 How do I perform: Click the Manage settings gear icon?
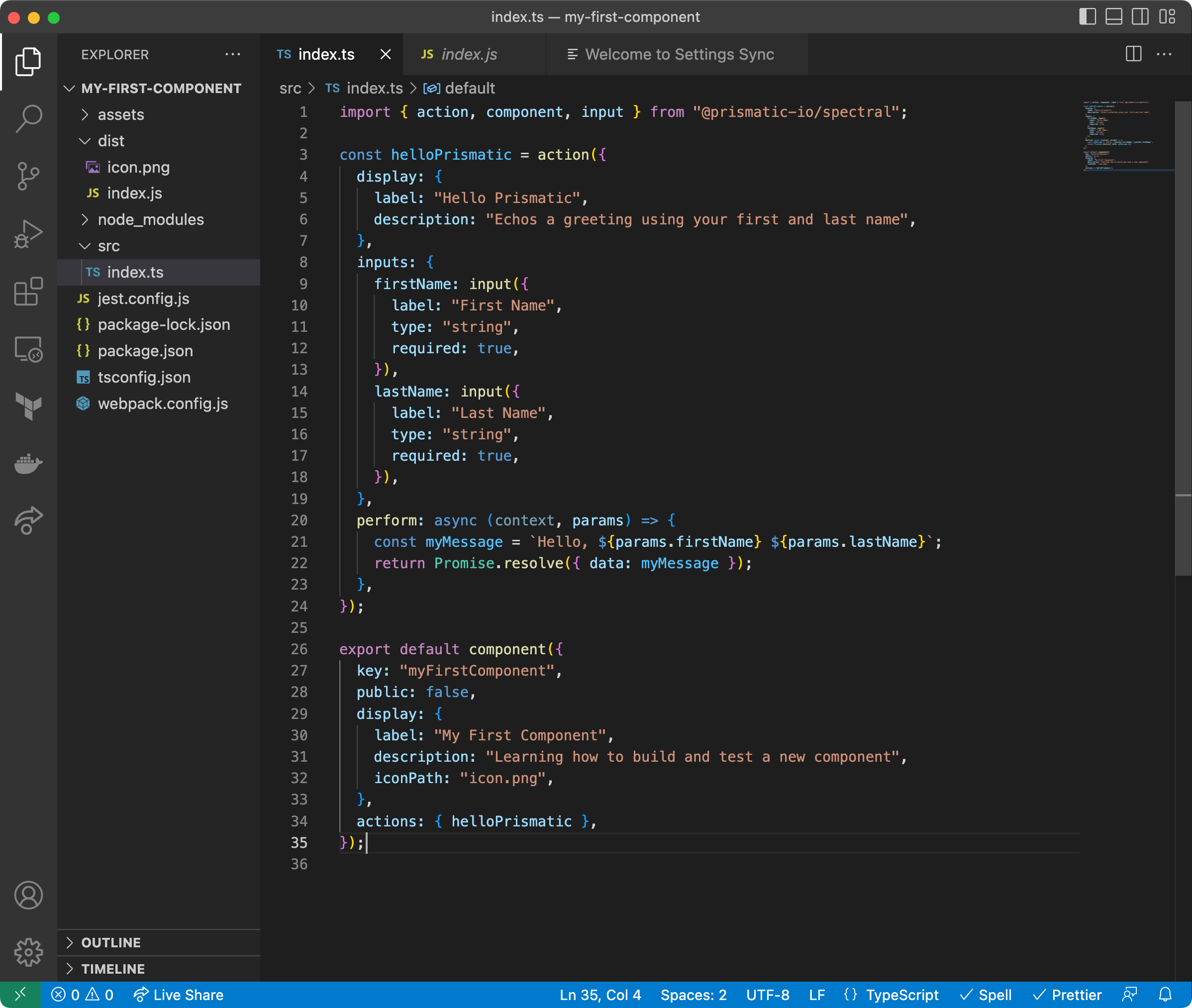coord(28,952)
